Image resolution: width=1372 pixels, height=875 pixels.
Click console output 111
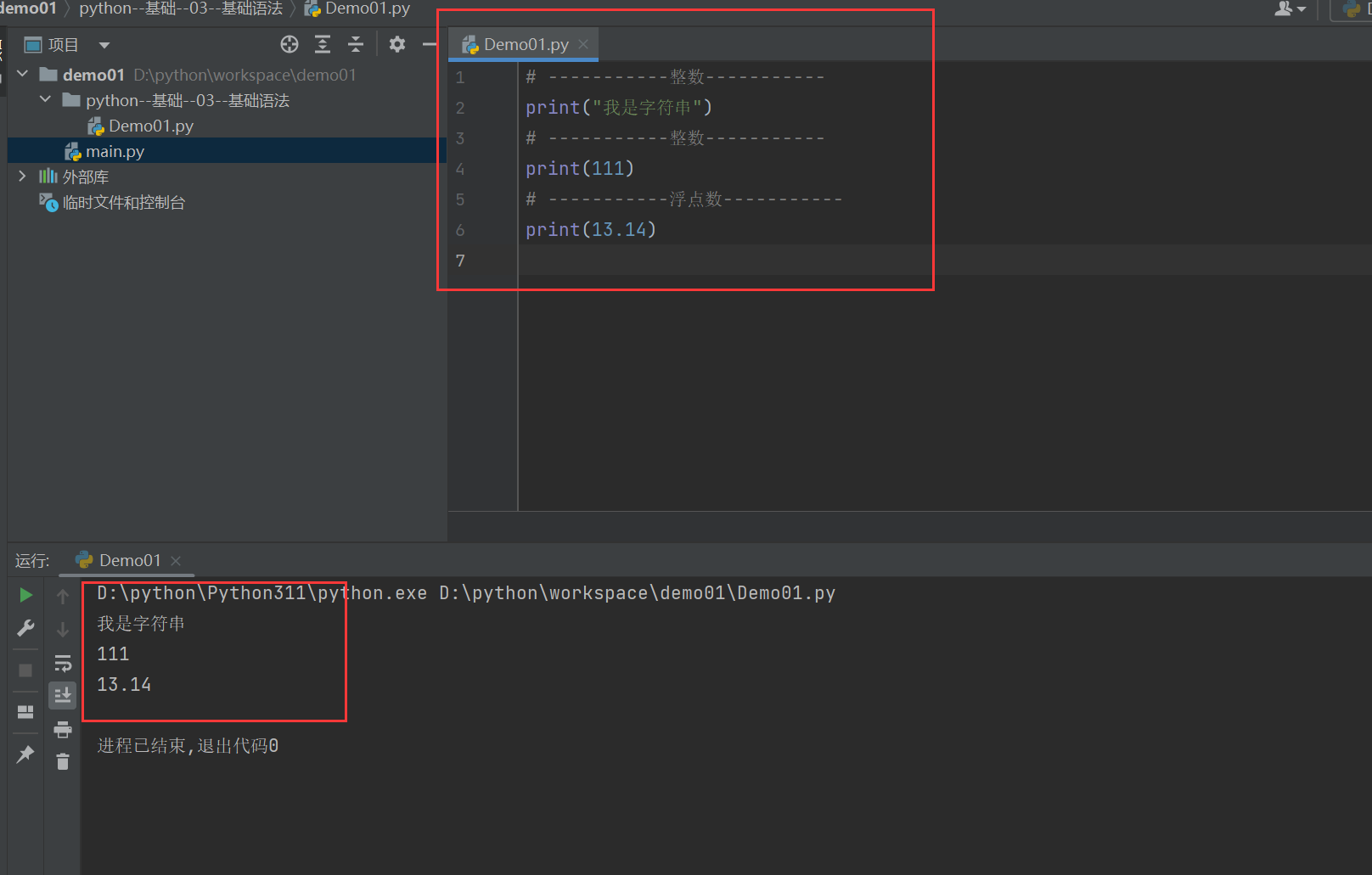coord(113,653)
